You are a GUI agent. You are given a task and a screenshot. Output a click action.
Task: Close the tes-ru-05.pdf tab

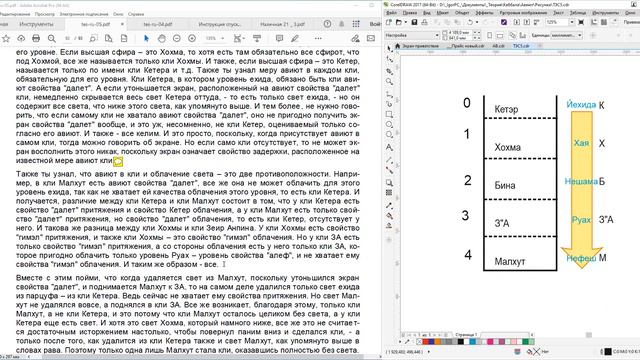(122, 24)
